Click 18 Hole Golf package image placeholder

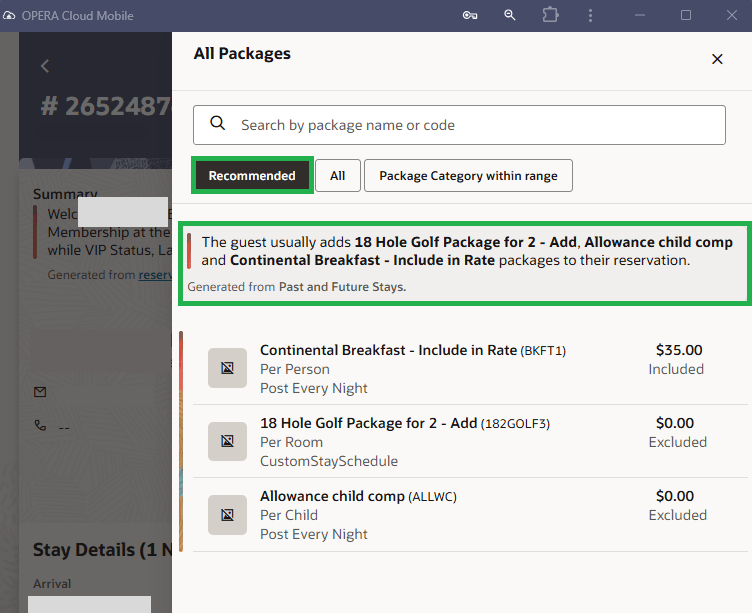tap(227, 441)
